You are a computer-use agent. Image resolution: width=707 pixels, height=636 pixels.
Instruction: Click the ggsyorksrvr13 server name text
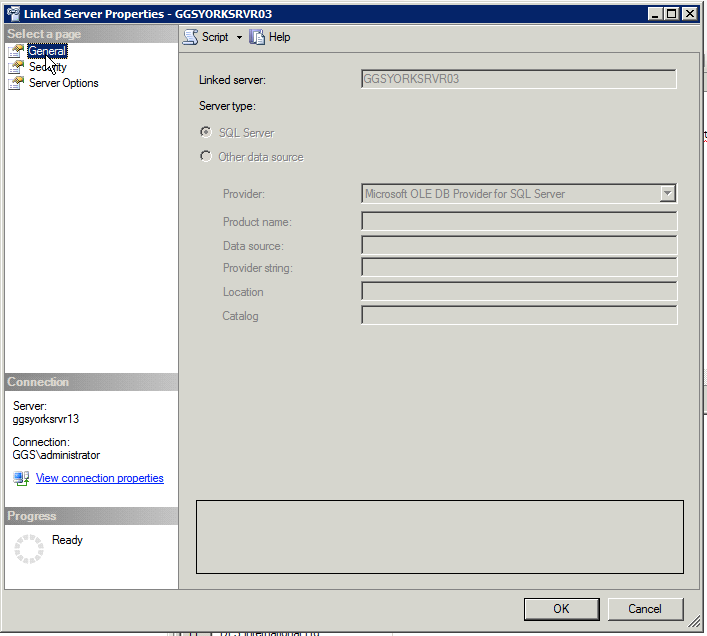46,419
